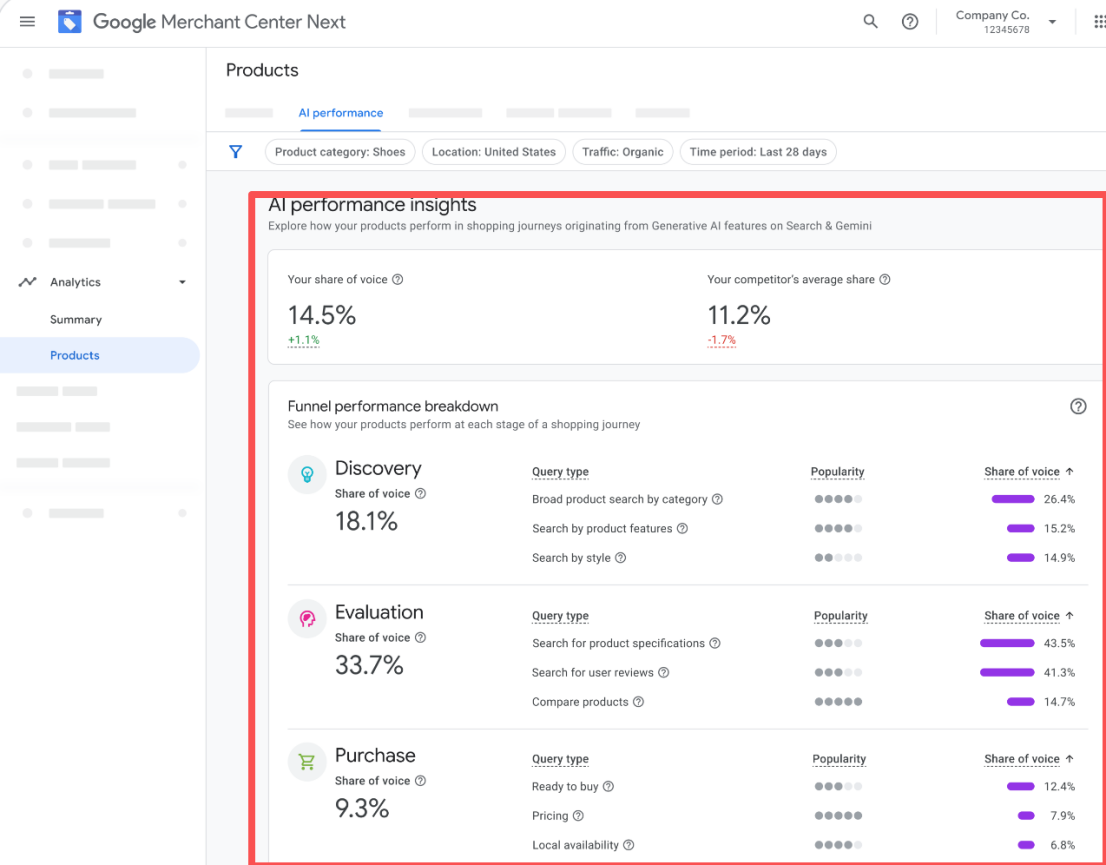Image resolution: width=1106 pixels, height=865 pixels.
Task: Click help icon next to Search by style
Action: click(621, 558)
